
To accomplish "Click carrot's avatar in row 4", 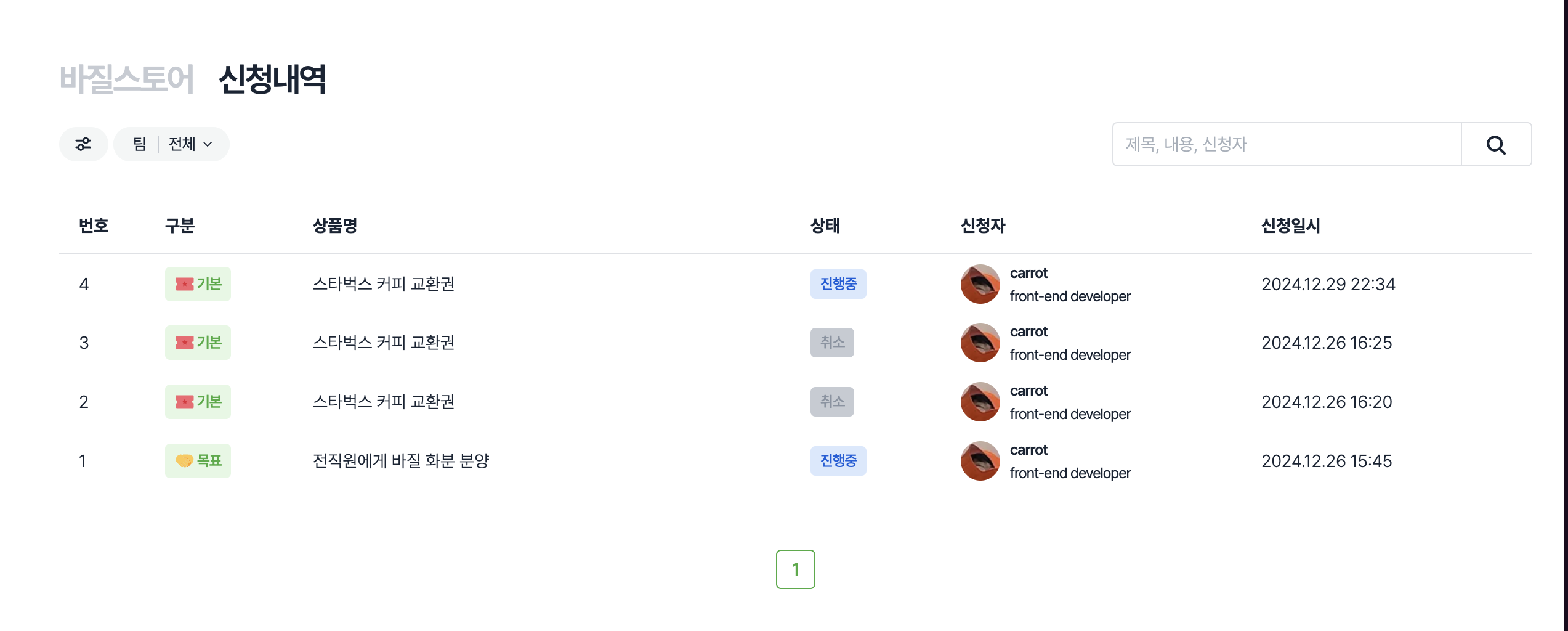I will click(x=980, y=284).
